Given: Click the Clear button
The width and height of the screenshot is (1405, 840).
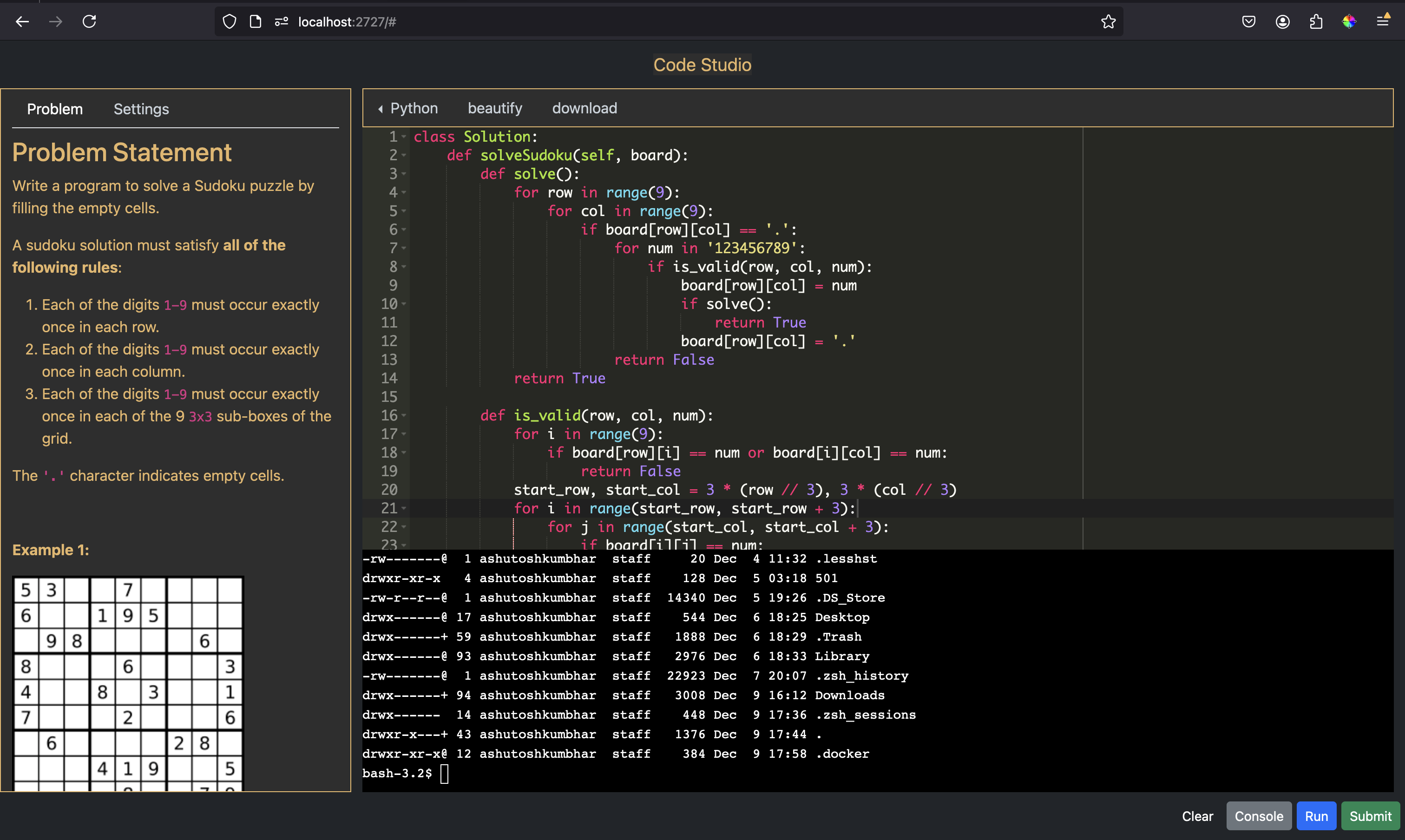Looking at the screenshot, I should 1197,816.
